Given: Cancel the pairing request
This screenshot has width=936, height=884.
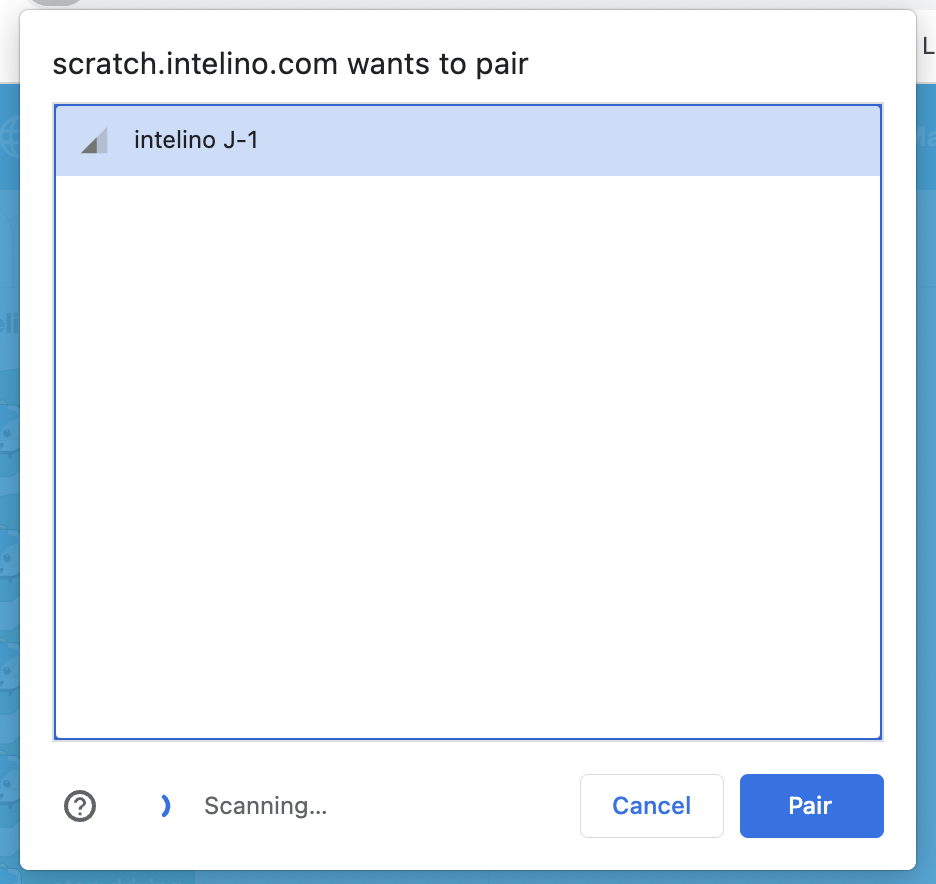Looking at the screenshot, I should pyautogui.click(x=651, y=806).
